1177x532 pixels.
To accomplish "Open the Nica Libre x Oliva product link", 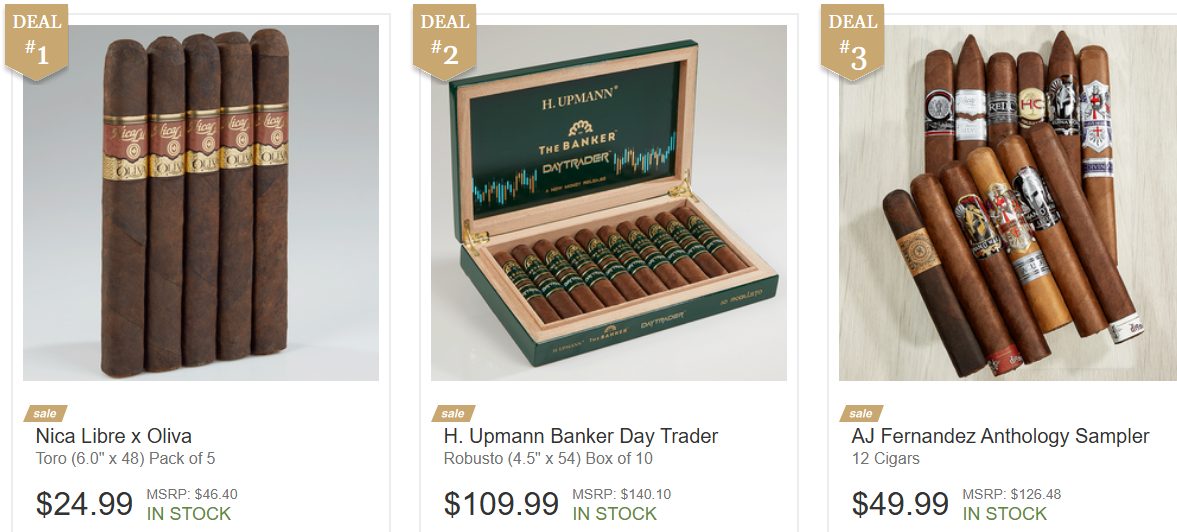I will [x=113, y=436].
